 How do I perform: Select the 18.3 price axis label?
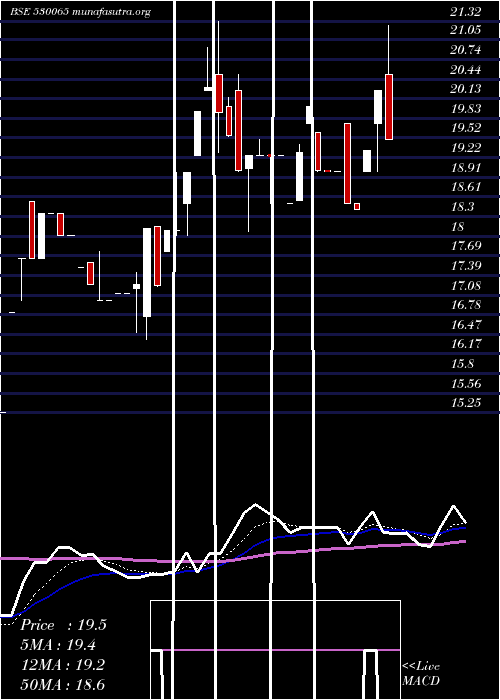462,207
